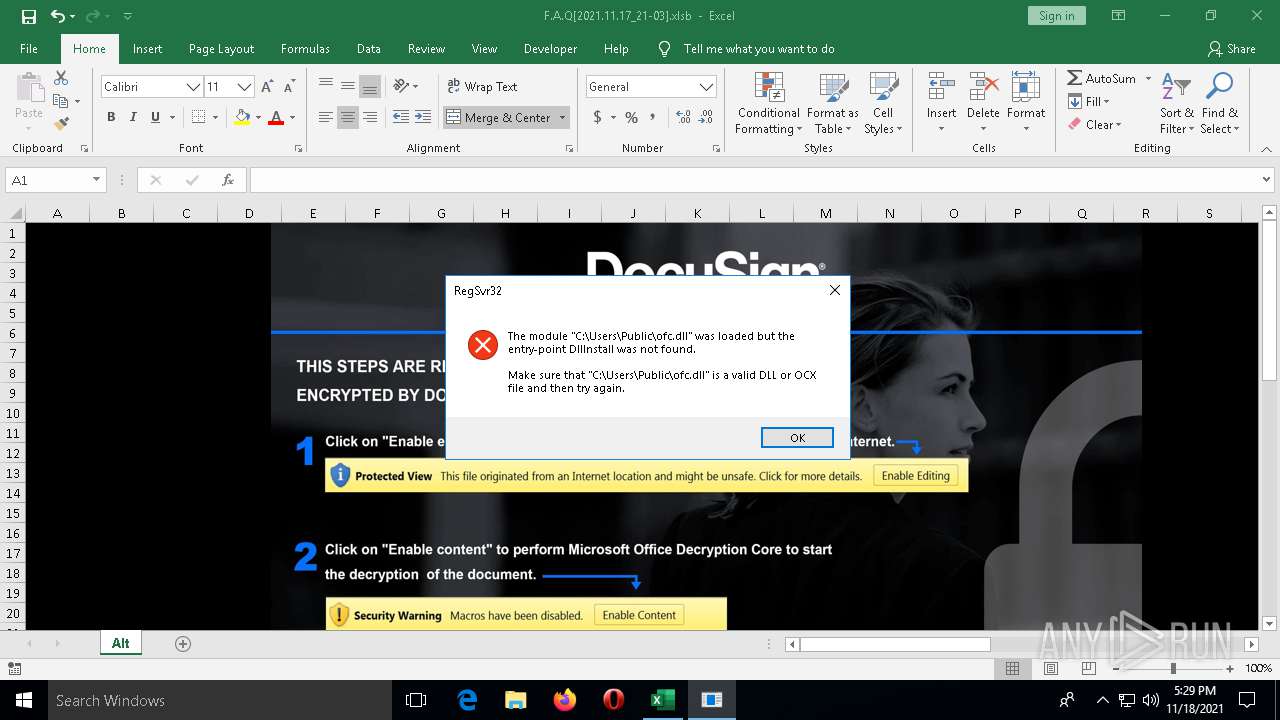Image resolution: width=1280 pixels, height=720 pixels.
Task: Click Sign in button in title bar
Action: click(1056, 16)
